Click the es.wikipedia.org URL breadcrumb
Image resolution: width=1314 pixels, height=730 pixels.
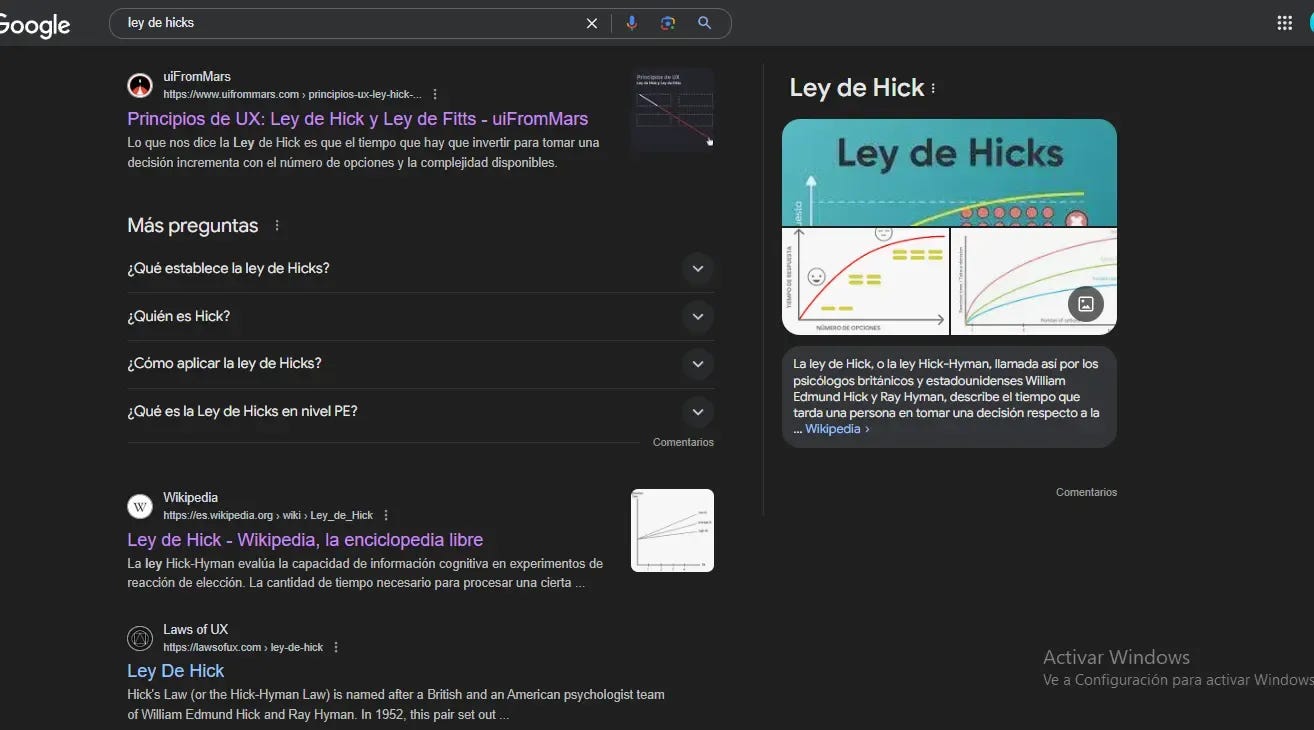click(x=268, y=515)
